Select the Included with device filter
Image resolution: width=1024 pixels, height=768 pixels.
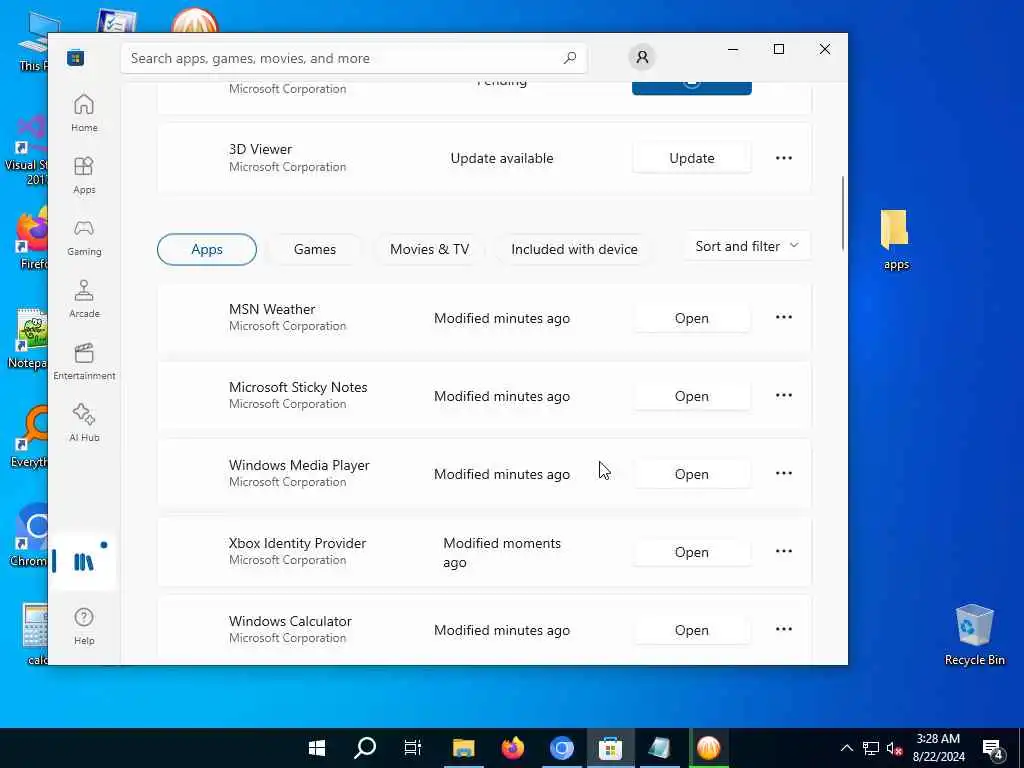tap(574, 249)
